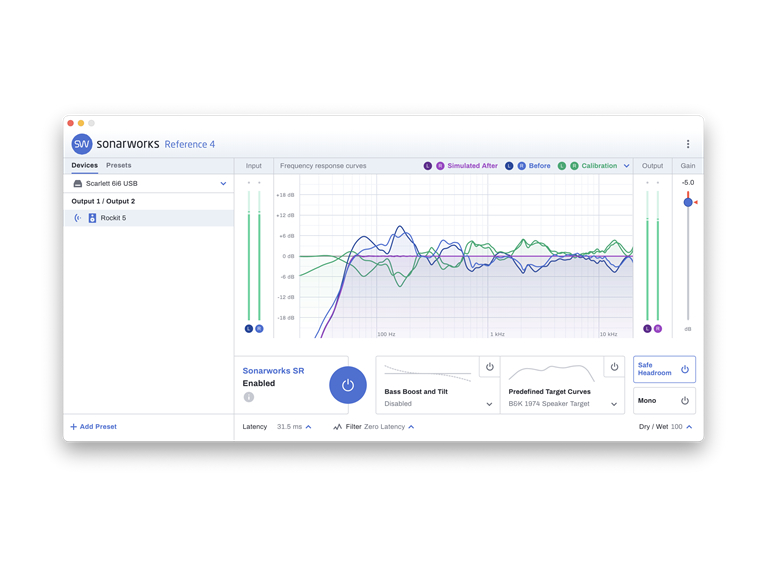Click the filter waveform icon
The image size is (768, 576).
(x=337, y=427)
